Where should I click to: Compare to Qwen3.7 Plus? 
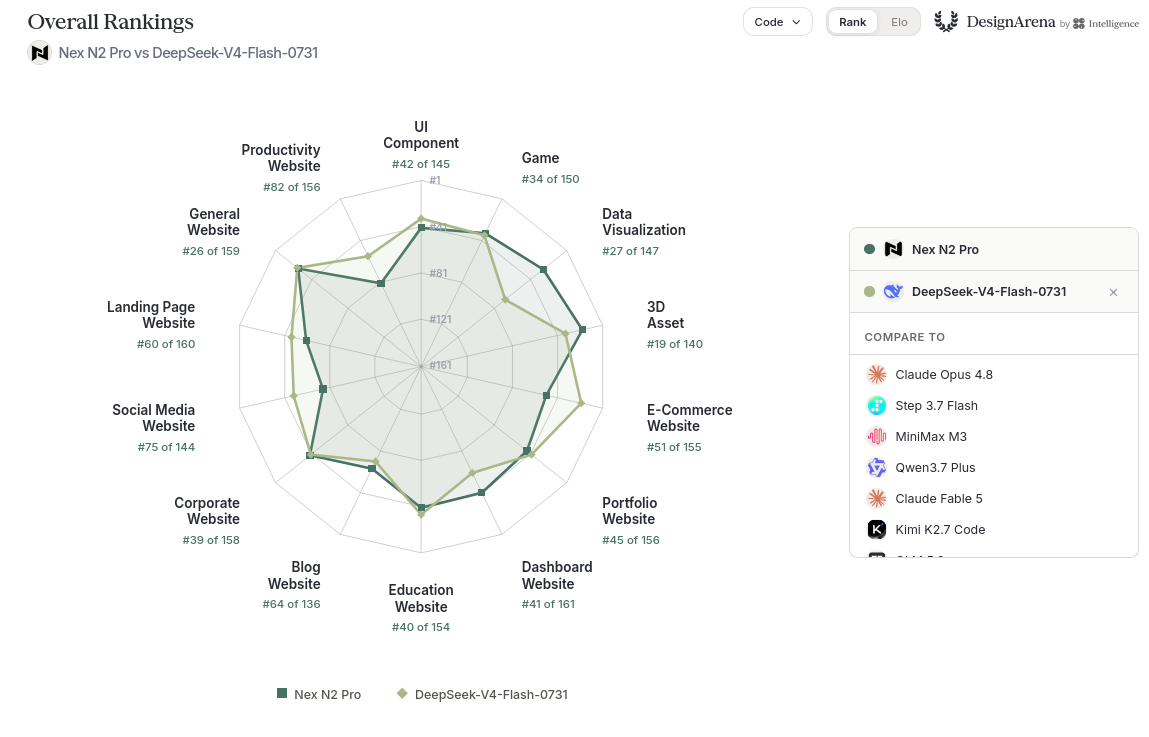(994, 467)
